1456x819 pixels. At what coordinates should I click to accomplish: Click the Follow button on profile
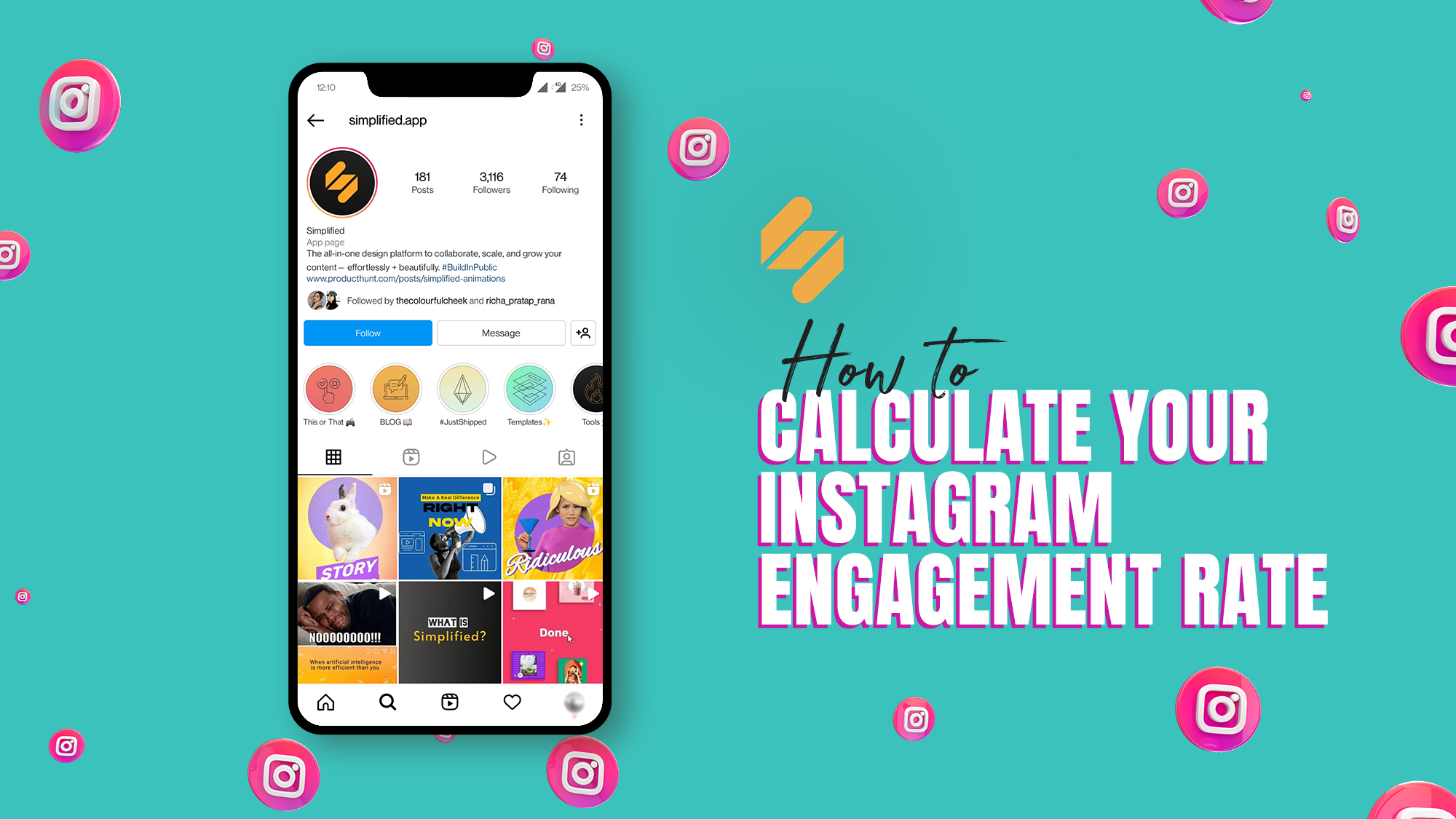click(x=367, y=332)
